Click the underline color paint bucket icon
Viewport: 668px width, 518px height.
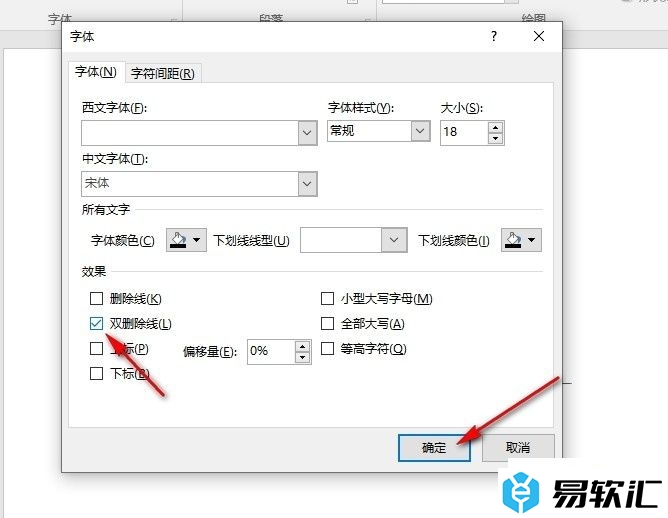point(513,240)
